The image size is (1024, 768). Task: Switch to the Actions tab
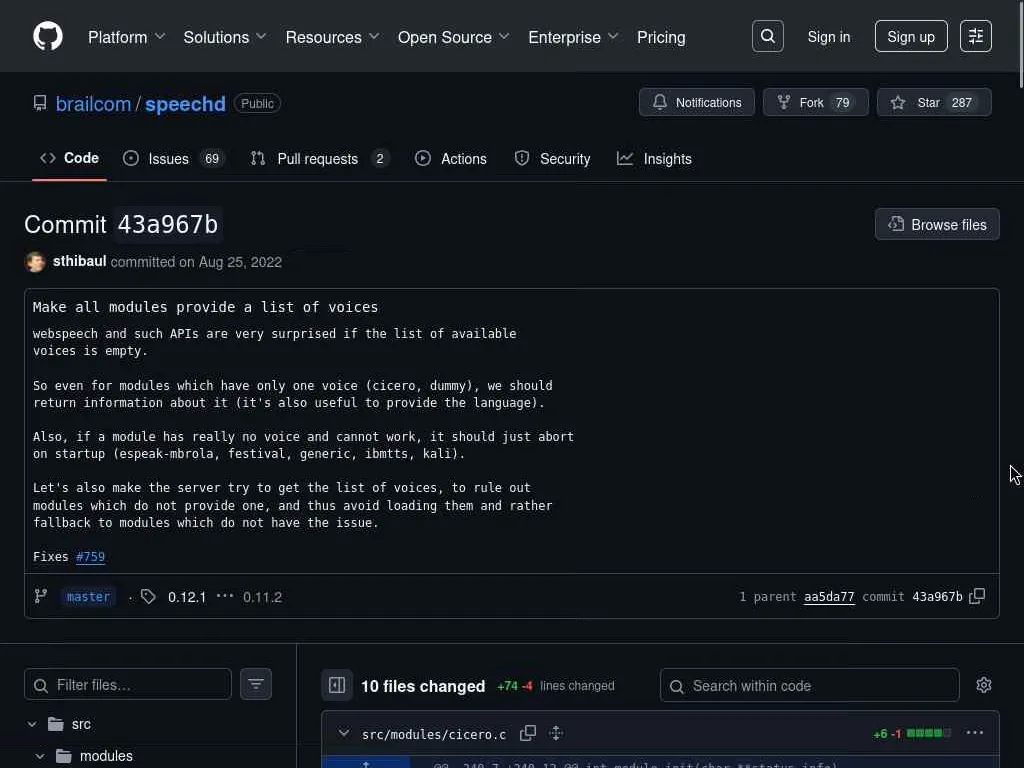[x=451, y=159]
